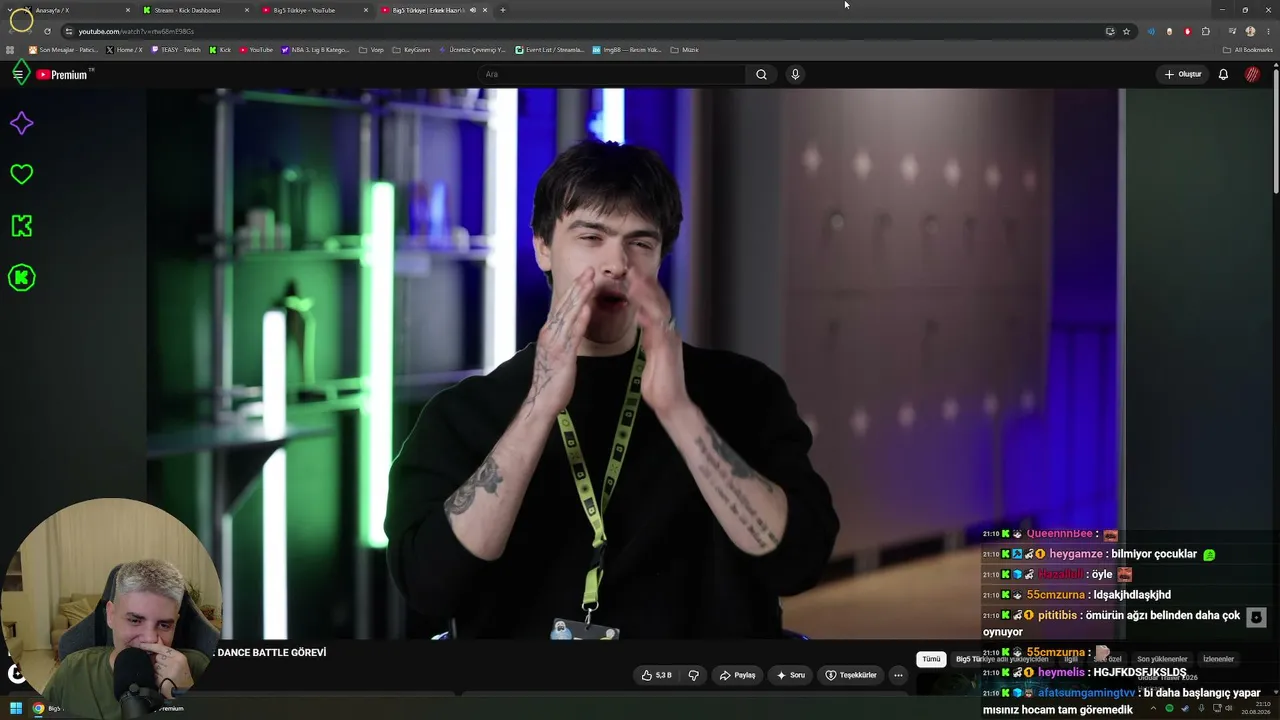The width and height of the screenshot is (1280, 720).
Task: Switch to Big5 Türkiye - YouTube tab
Action: pos(313,10)
